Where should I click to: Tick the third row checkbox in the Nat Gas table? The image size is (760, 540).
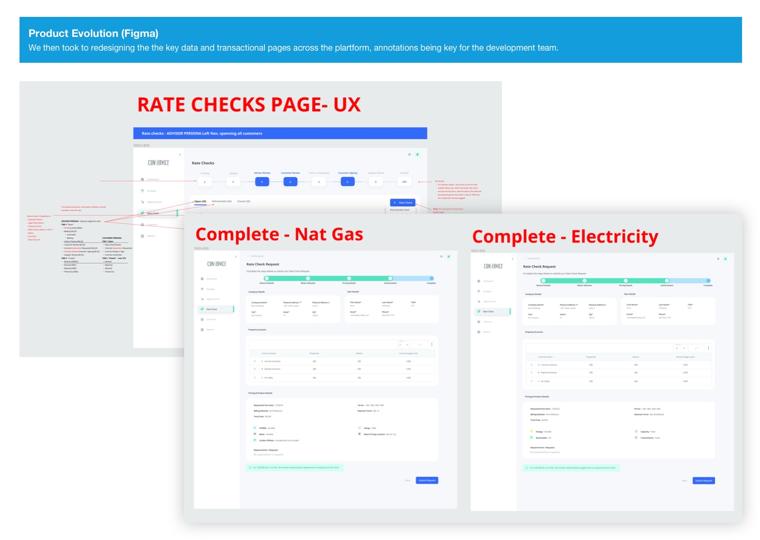click(255, 377)
